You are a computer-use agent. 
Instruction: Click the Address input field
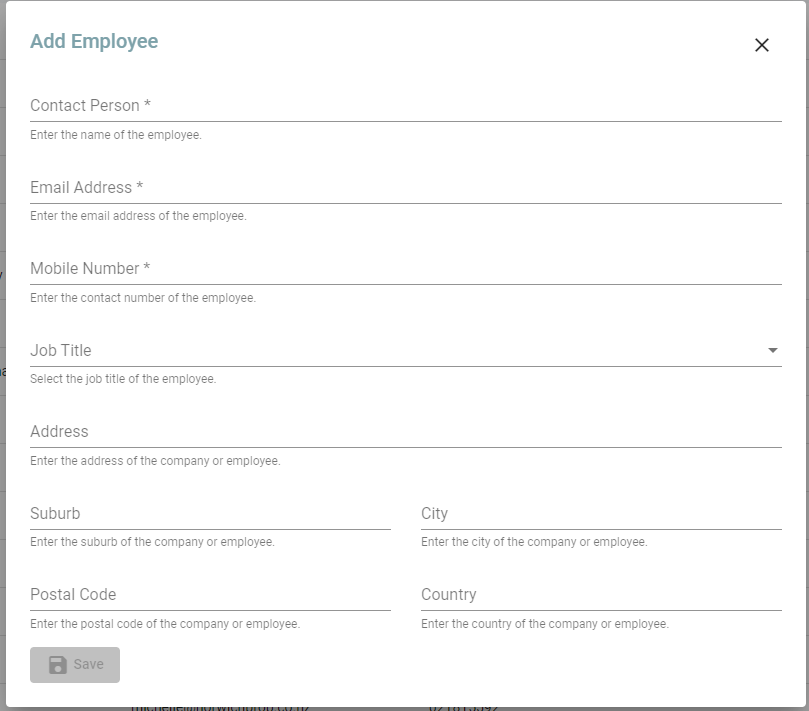[x=400, y=432]
